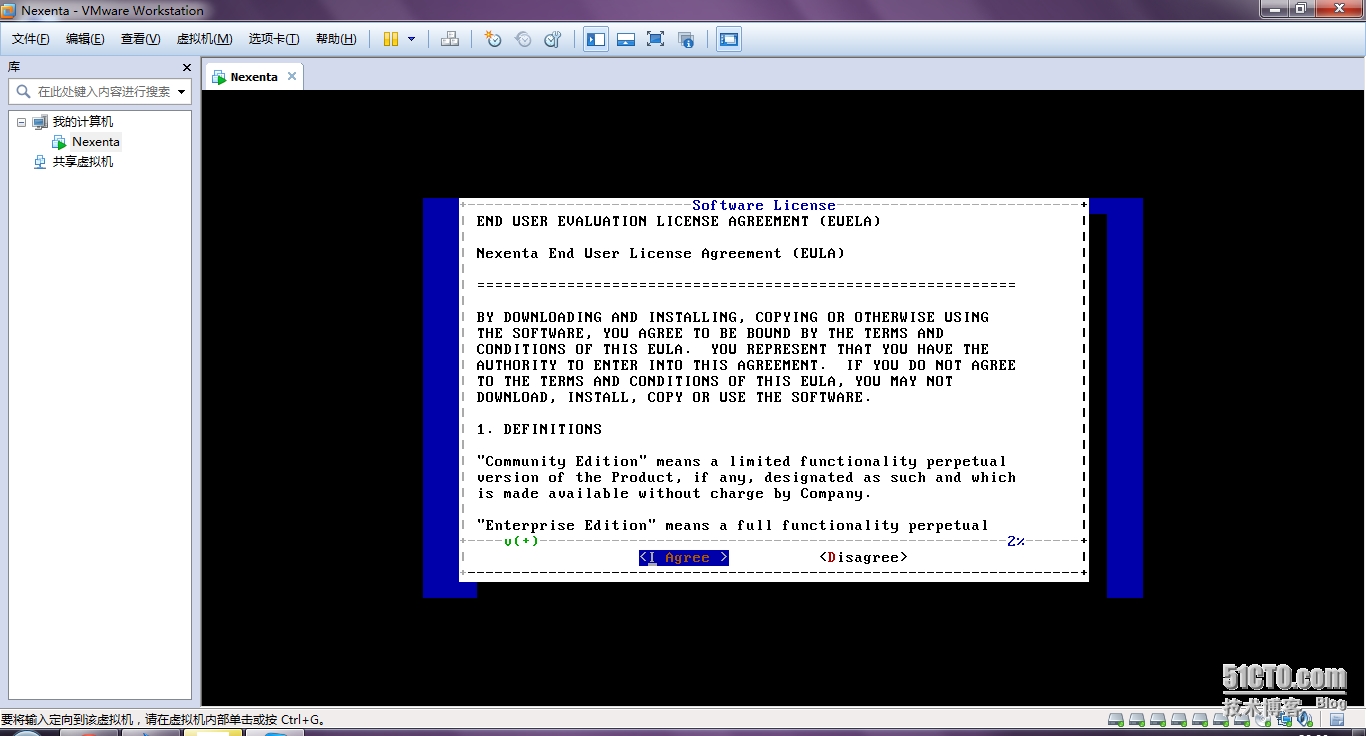Enter full screen mode icon
The width and height of the screenshot is (1366, 736).
[x=655, y=39]
